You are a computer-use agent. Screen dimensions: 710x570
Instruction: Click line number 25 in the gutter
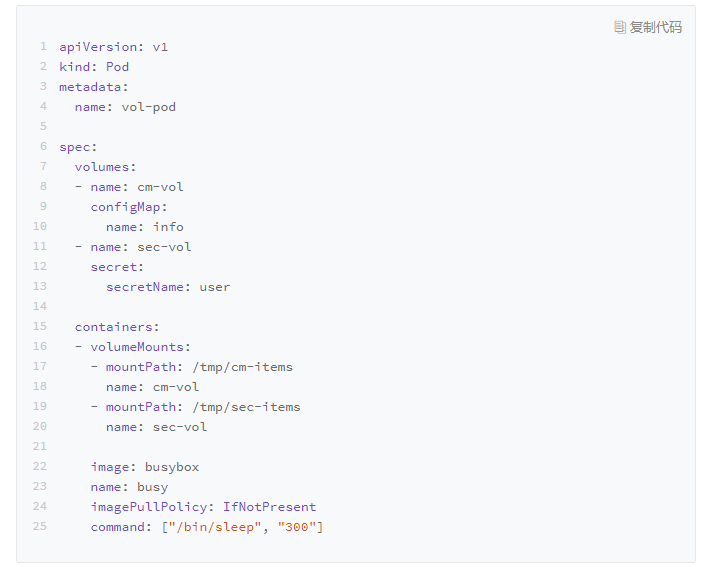point(40,527)
